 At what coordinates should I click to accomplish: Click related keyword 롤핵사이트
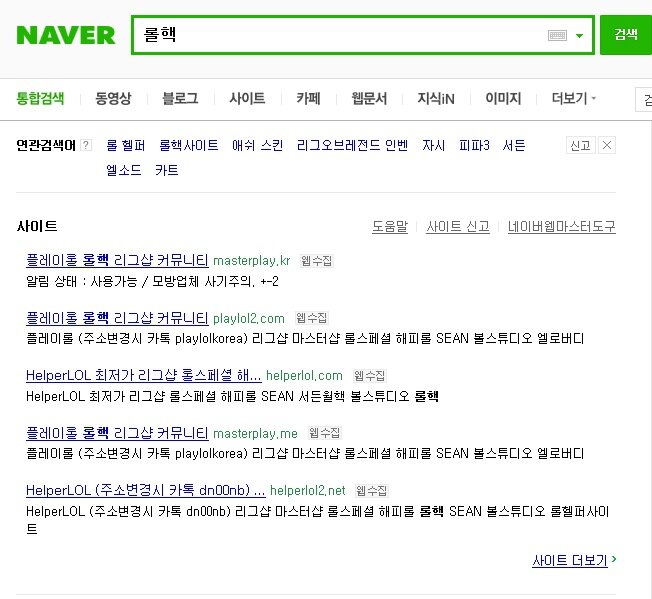coord(189,145)
